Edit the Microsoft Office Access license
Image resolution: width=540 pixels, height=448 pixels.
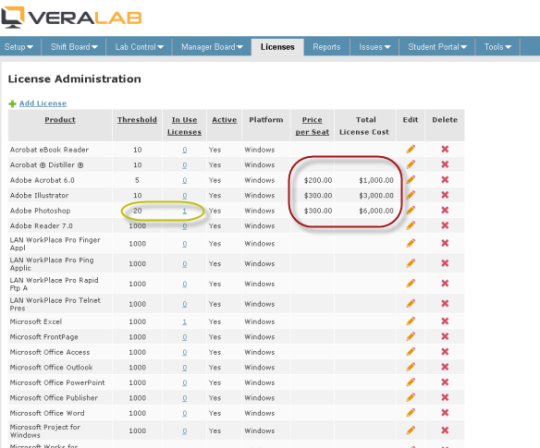click(x=411, y=352)
